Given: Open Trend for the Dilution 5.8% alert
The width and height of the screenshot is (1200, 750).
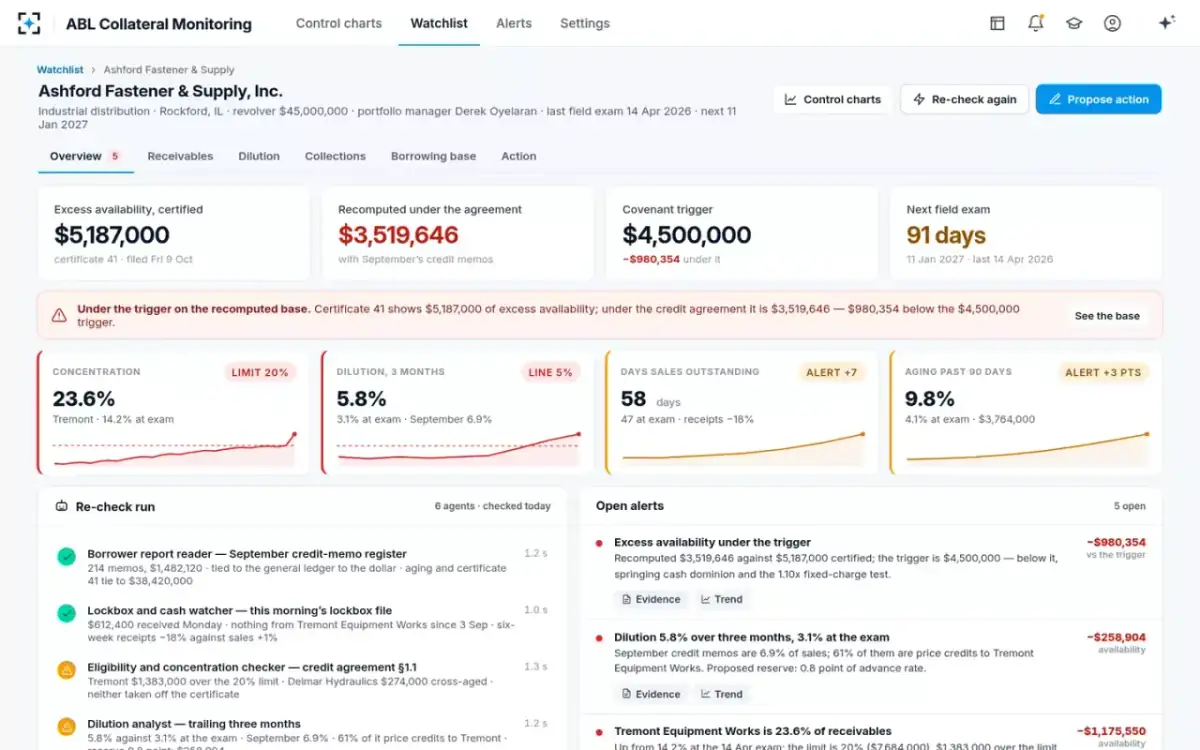Looking at the screenshot, I should (x=722, y=694).
